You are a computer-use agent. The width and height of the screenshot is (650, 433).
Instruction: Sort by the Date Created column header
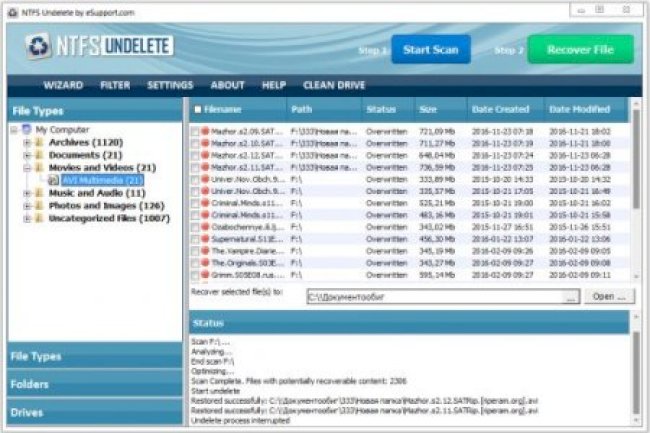click(505, 109)
